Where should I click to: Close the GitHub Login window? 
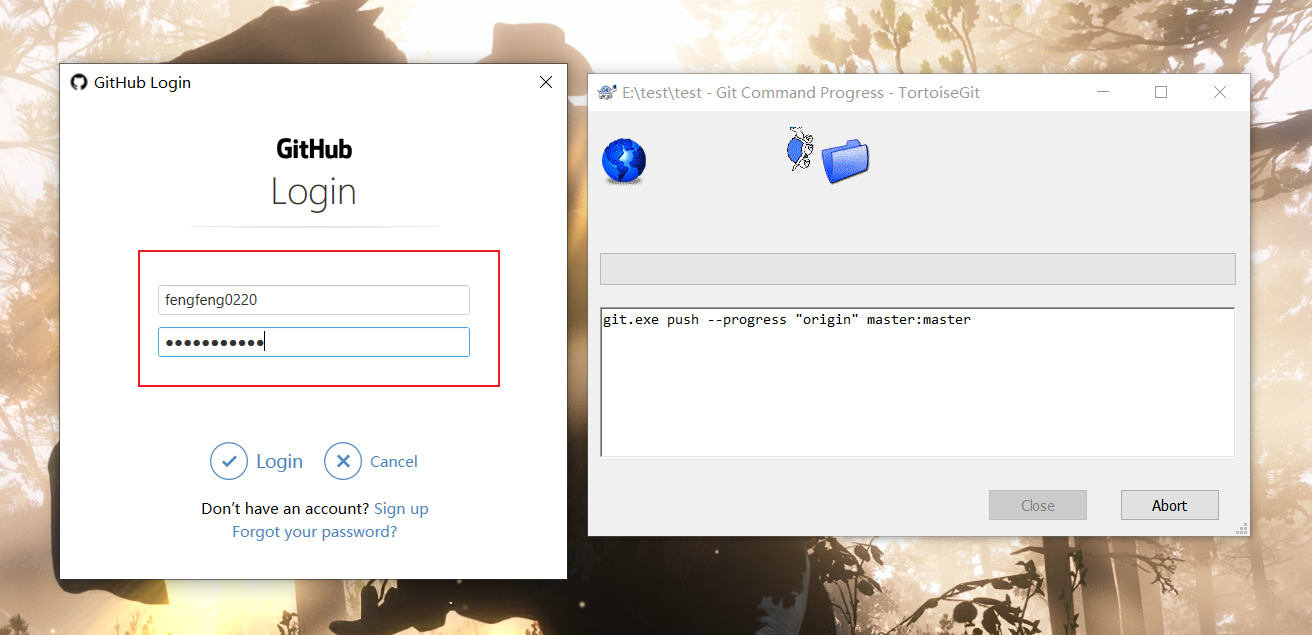[546, 82]
